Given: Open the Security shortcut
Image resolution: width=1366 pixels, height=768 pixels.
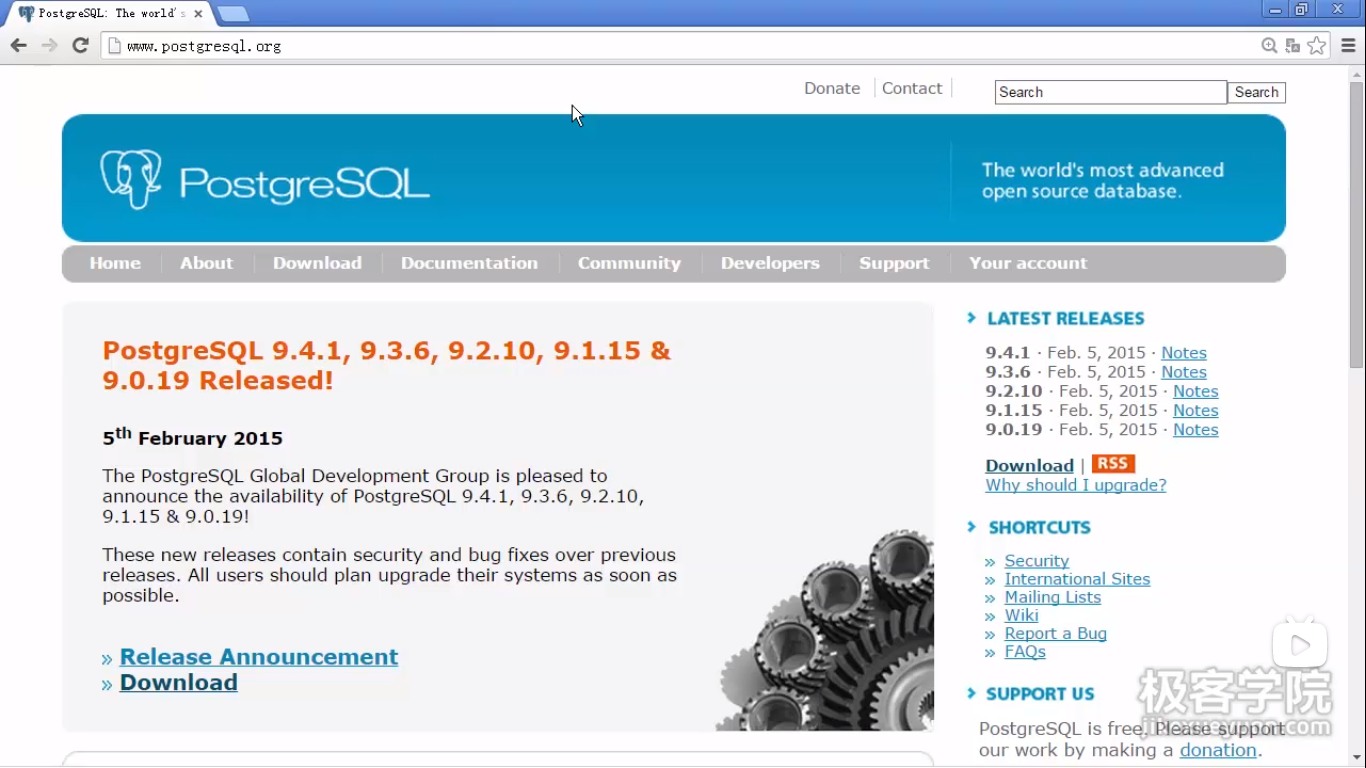Looking at the screenshot, I should point(1037,561).
